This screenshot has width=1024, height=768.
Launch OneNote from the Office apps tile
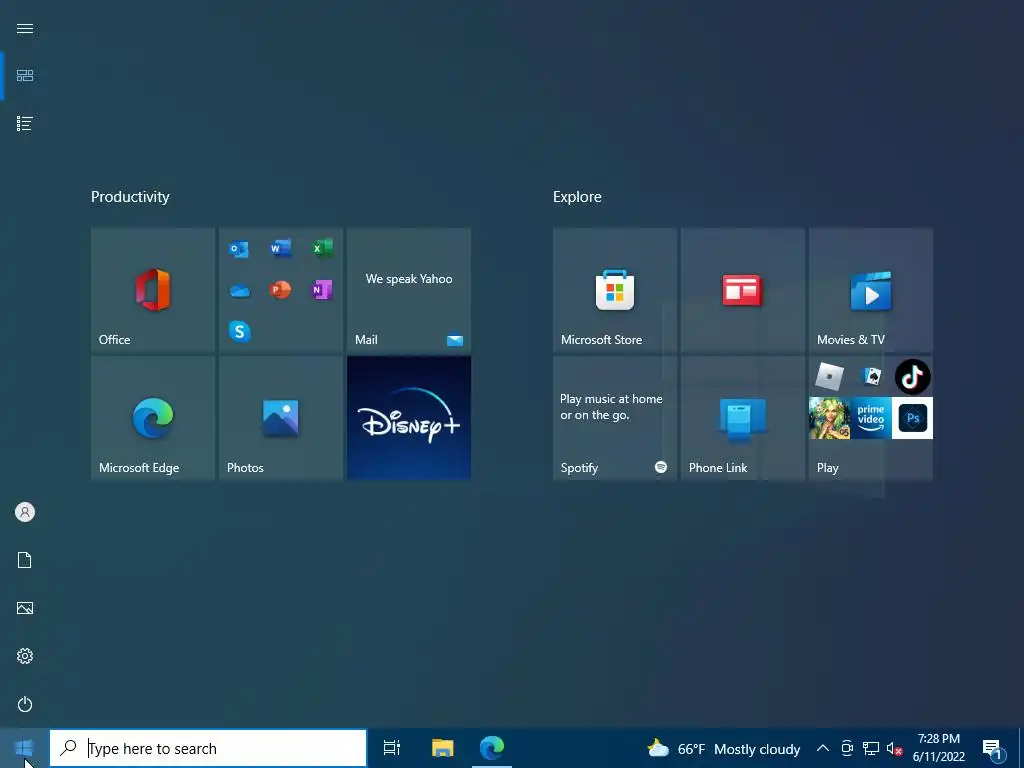click(322, 290)
